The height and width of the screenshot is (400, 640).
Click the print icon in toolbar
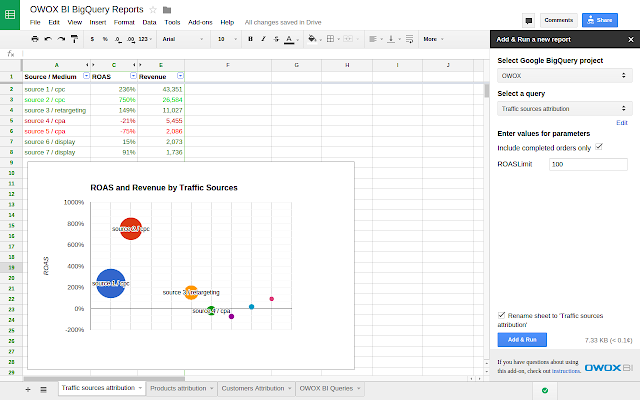pyautogui.click(x=35, y=39)
